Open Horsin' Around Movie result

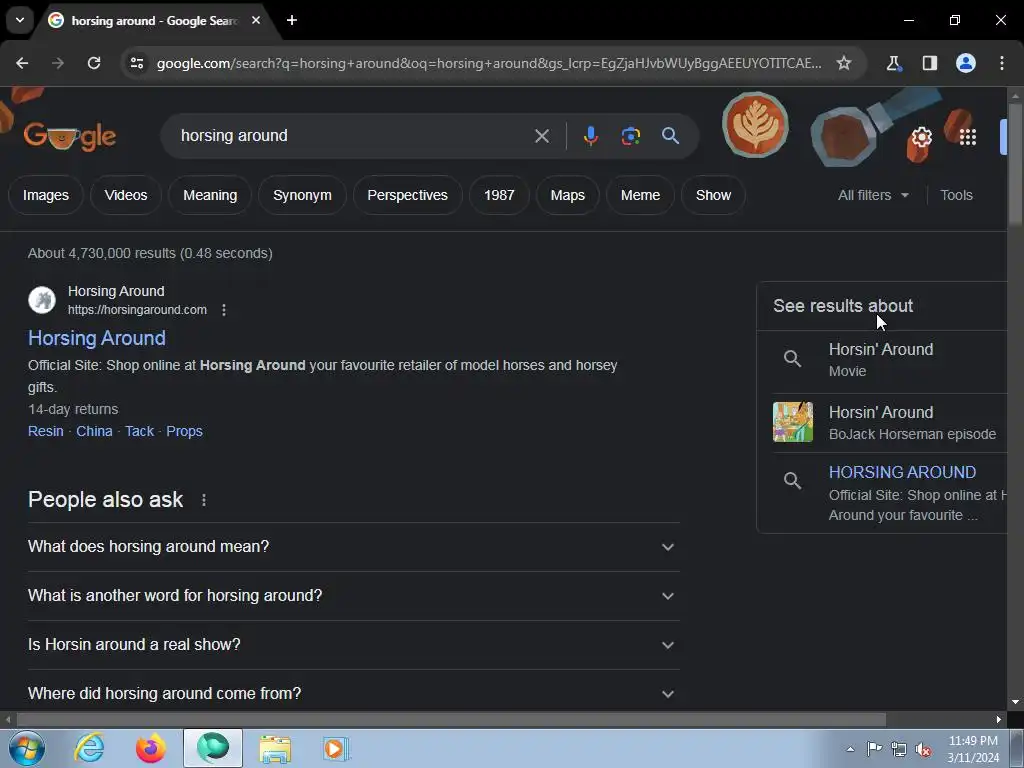point(882,360)
